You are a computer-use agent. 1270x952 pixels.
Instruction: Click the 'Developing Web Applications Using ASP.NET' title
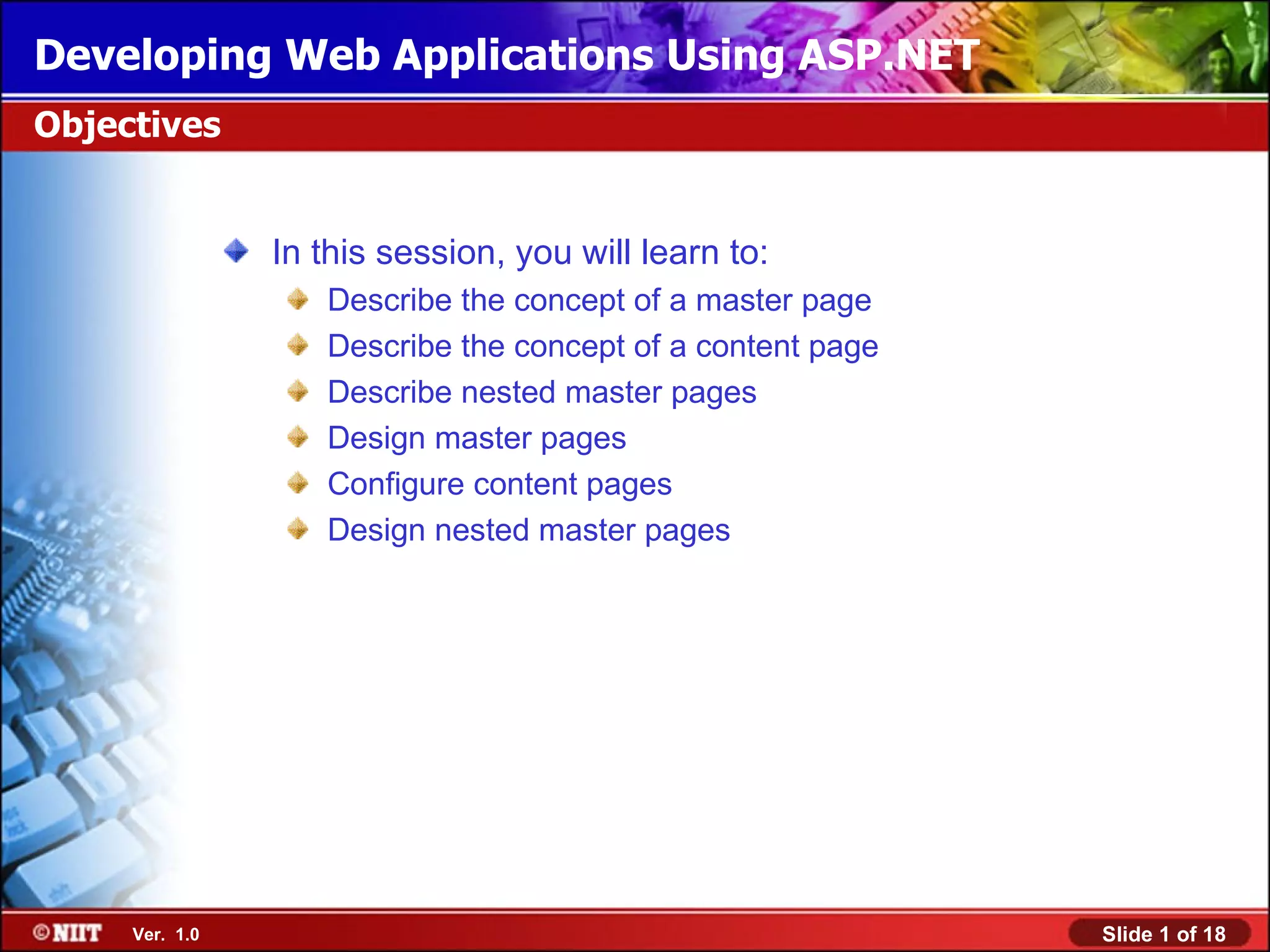pos(506,55)
